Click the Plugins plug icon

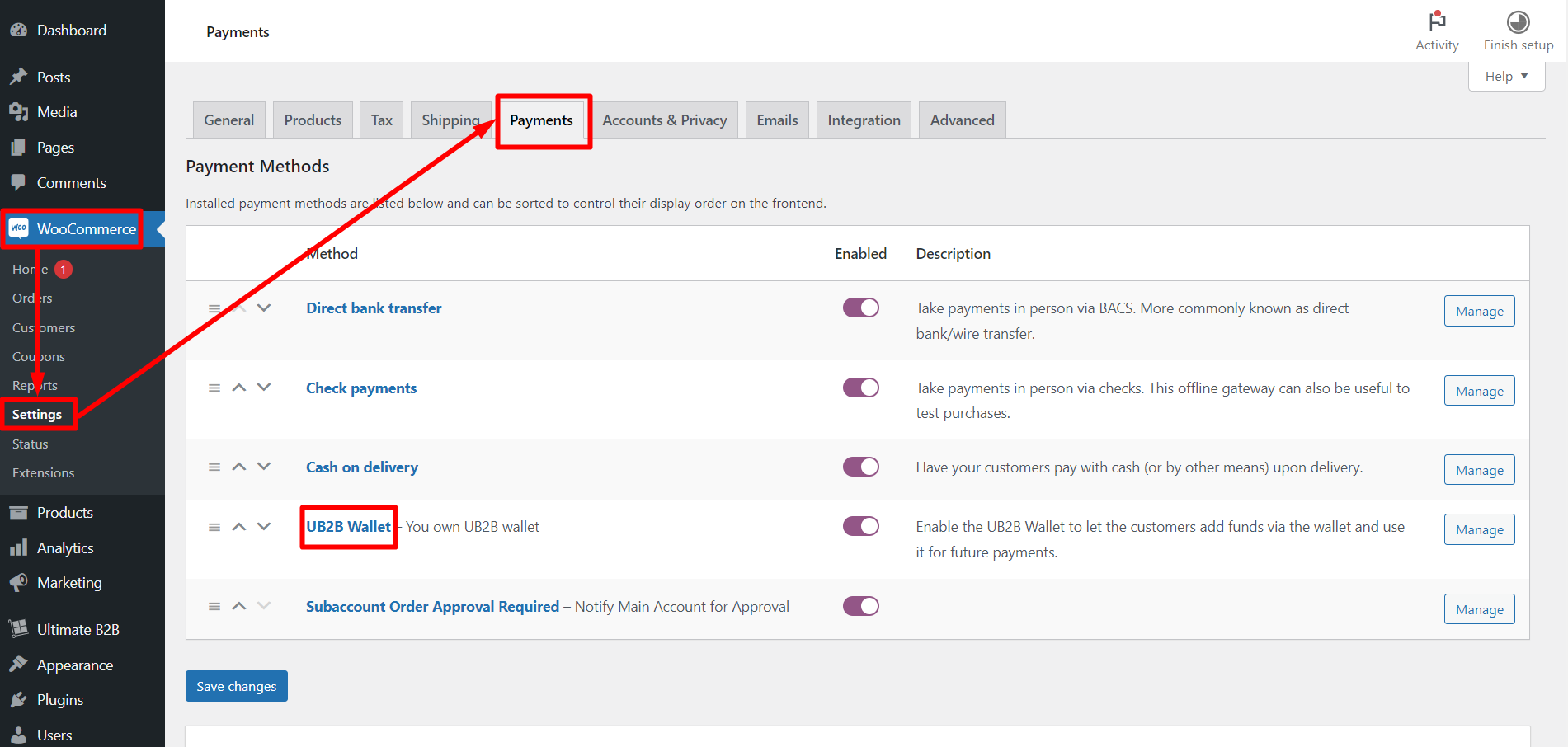pyautogui.click(x=18, y=700)
